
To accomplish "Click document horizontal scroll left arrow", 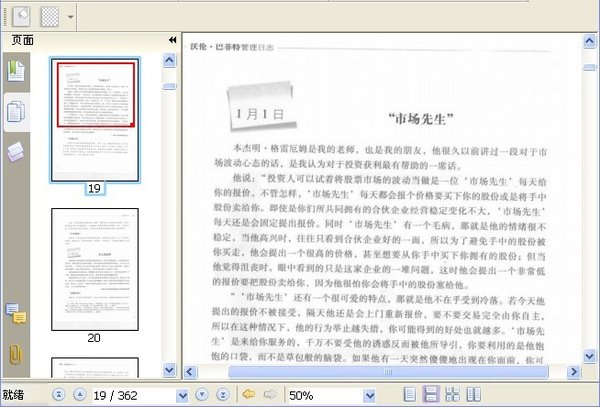I will [190, 371].
